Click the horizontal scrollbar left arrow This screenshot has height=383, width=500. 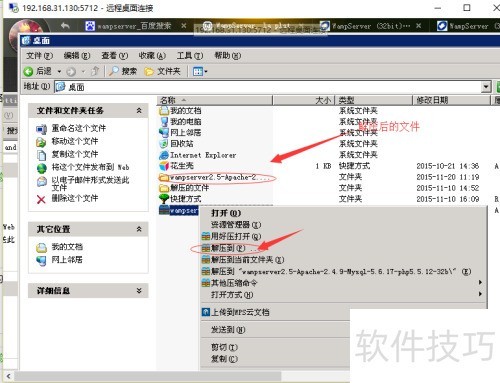tap(8, 376)
